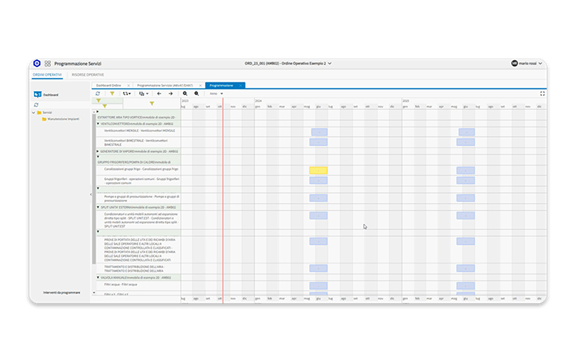Switch to the Risorse Operative tab

pos(88,75)
